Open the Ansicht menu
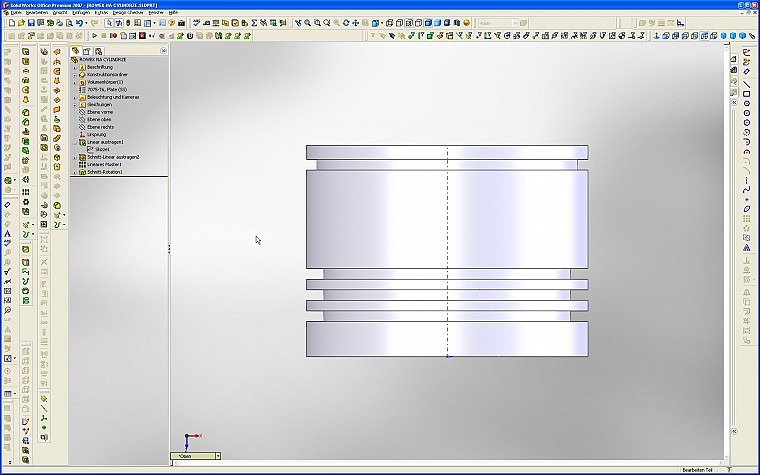Screen dimensions: 760x475 pyautogui.click(x=60, y=12)
